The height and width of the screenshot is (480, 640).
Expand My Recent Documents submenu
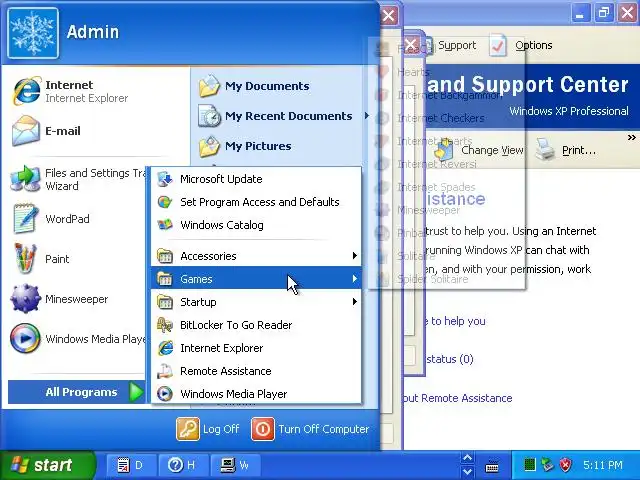pyautogui.click(x=284, y=116)
